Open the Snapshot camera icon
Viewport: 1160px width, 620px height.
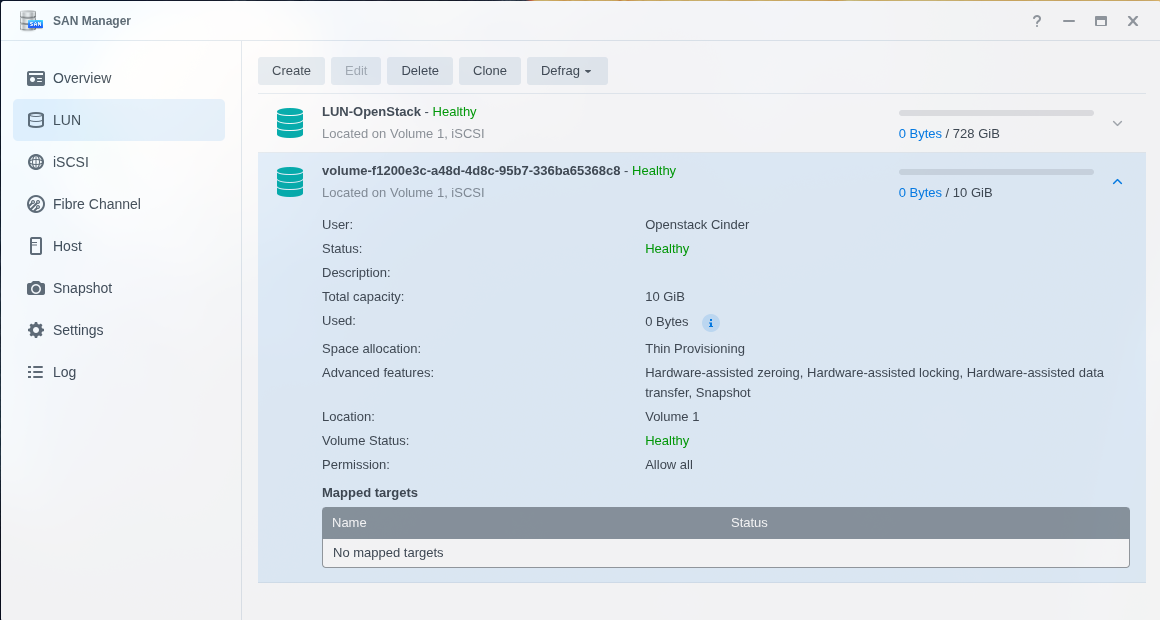(36, 289)
